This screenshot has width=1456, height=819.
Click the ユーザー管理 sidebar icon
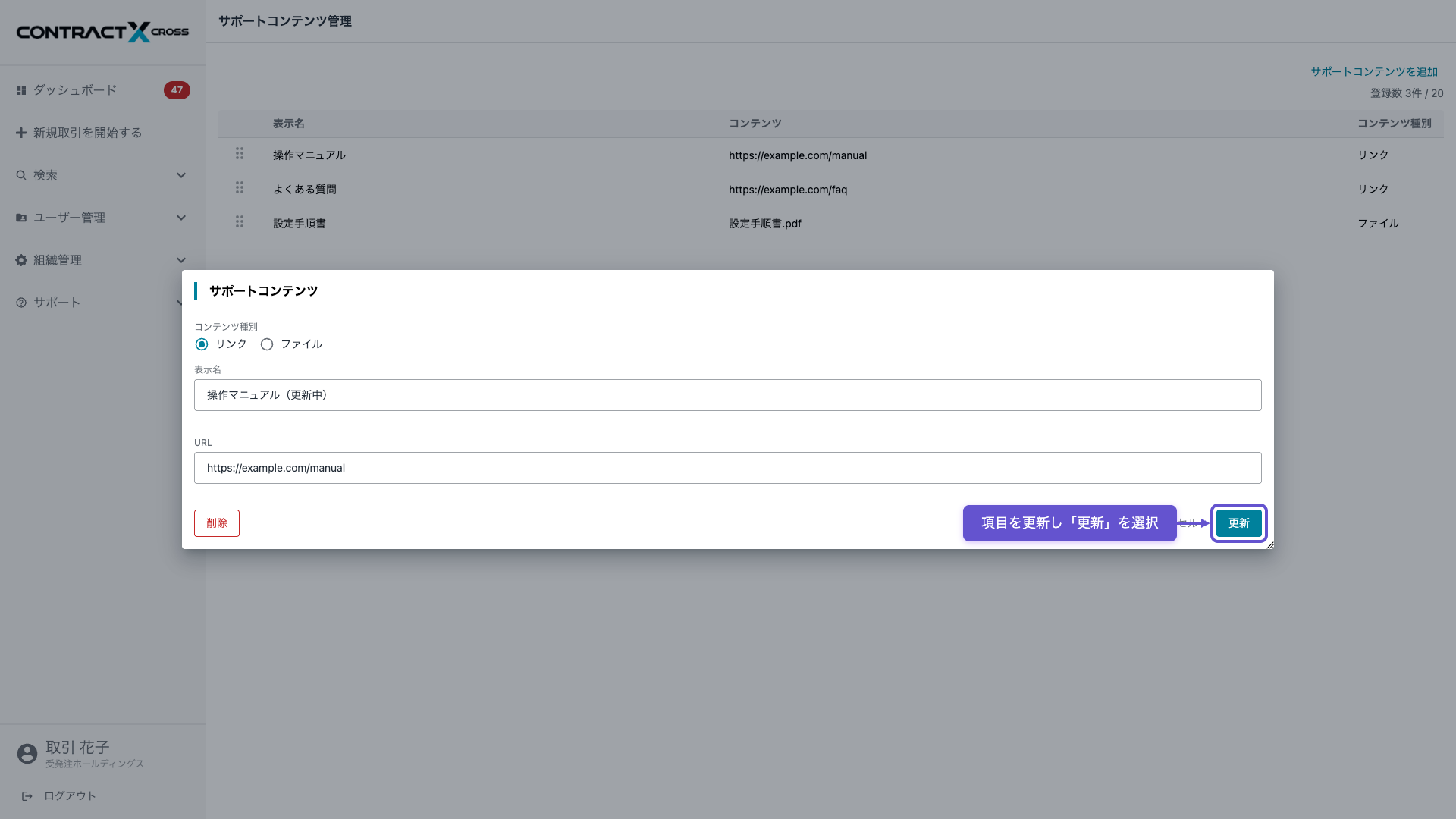21,218
